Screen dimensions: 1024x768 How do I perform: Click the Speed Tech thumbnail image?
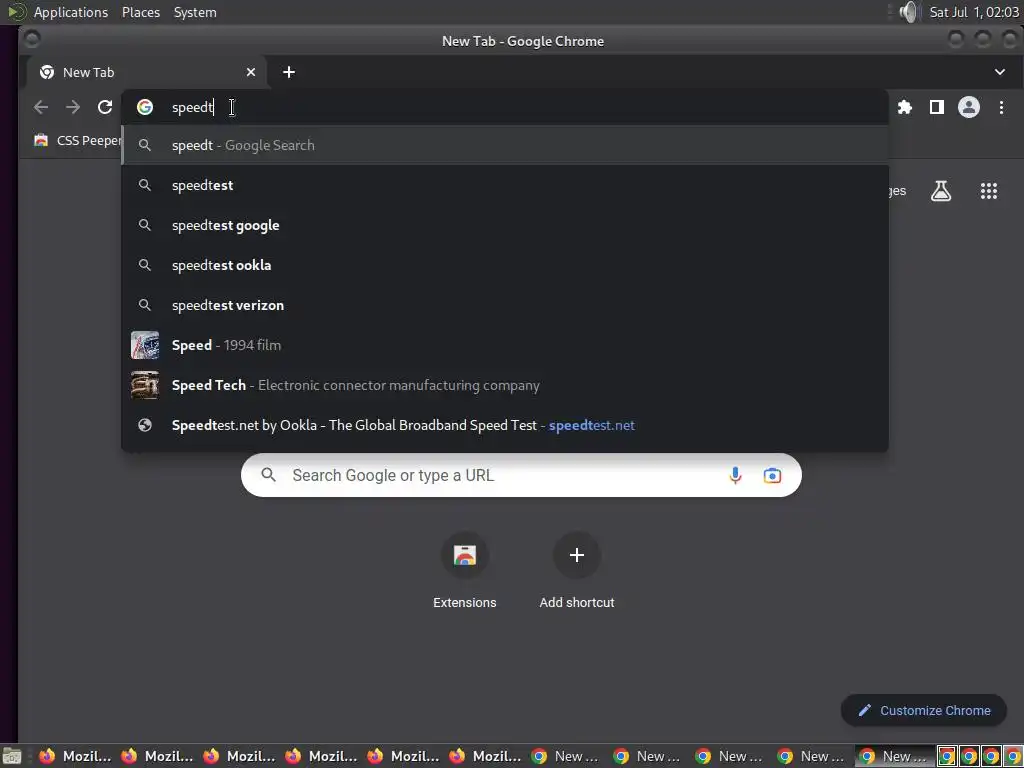point(145,385)
